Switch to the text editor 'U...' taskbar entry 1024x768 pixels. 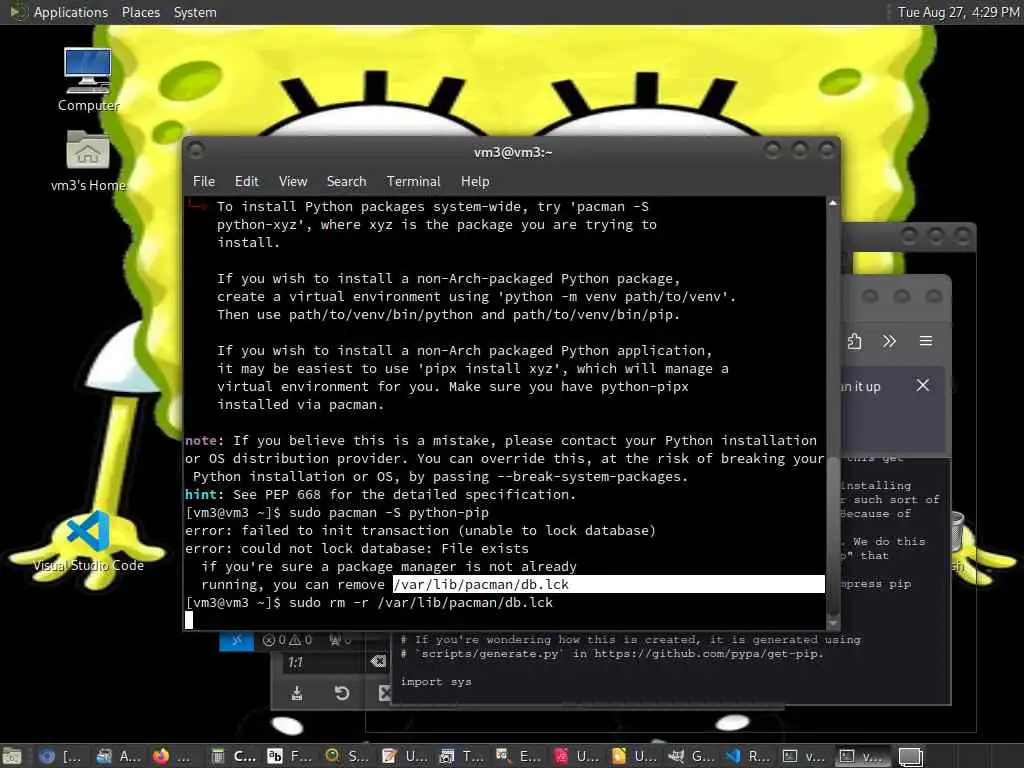point(404,756)
